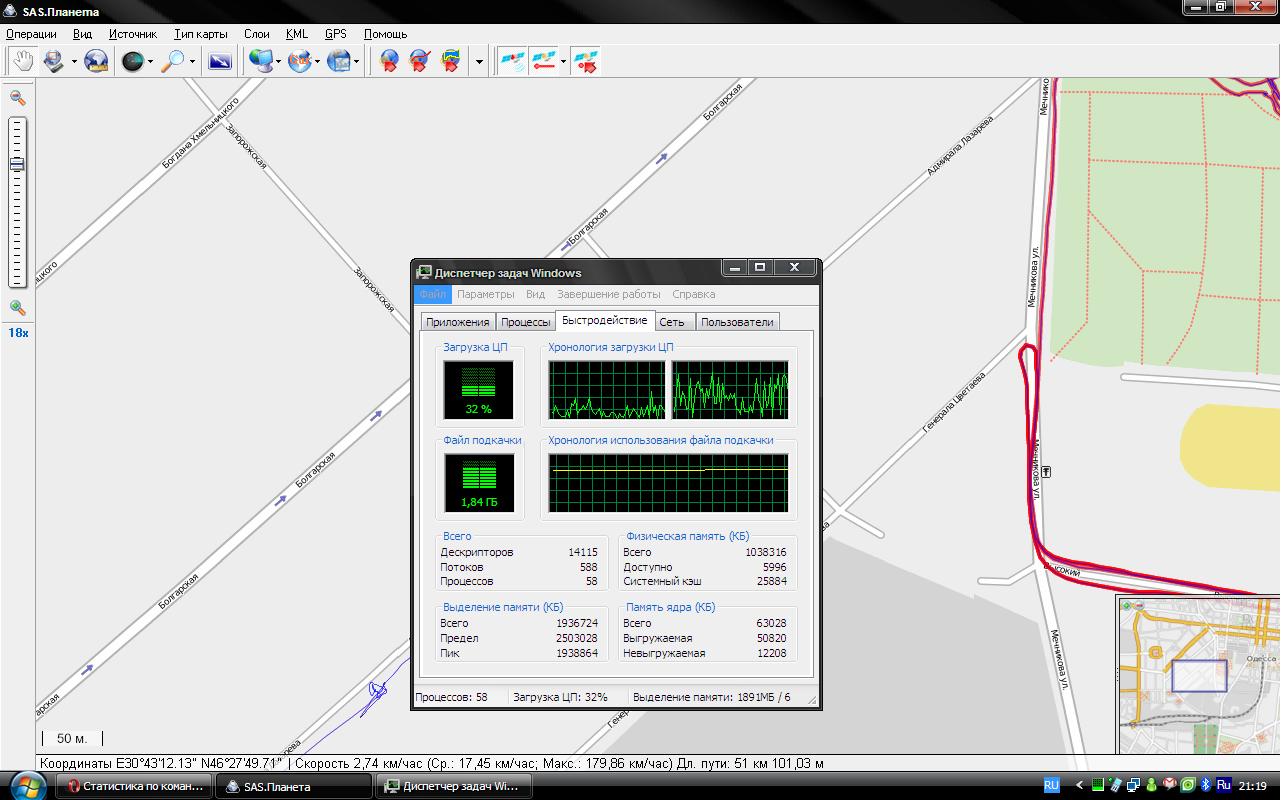This screenshot has width=1283, height=800.
Task: Open the Параметры menu in Task Manager
Action: click(x=485, y=294)
